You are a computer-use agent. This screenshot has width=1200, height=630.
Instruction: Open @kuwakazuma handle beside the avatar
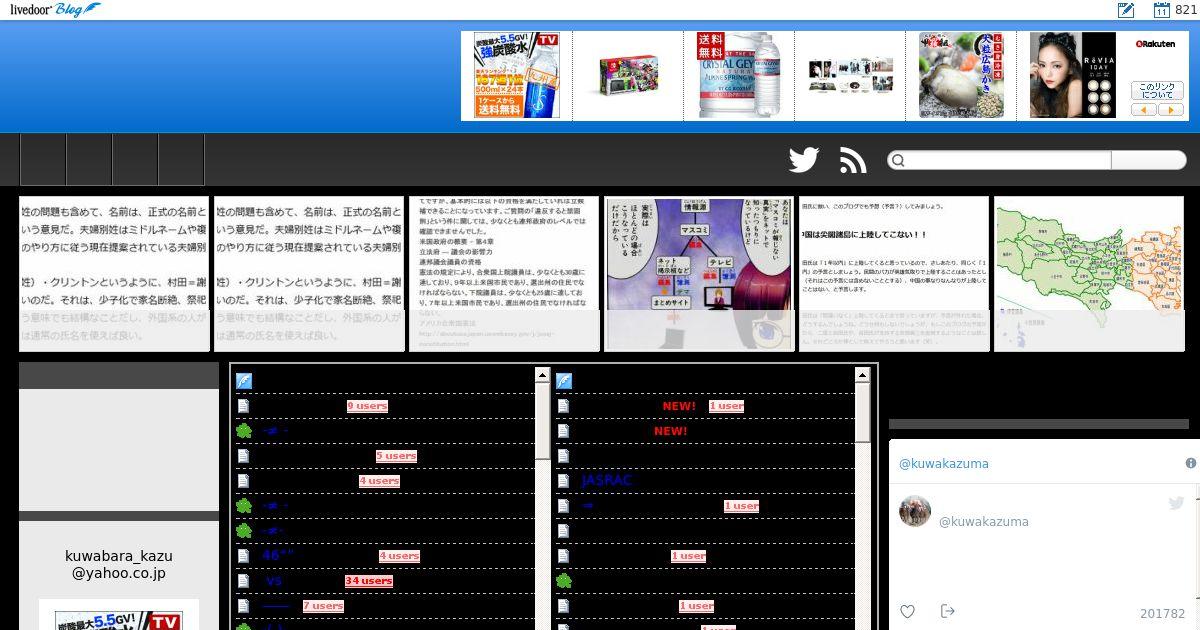coord(983,522)
